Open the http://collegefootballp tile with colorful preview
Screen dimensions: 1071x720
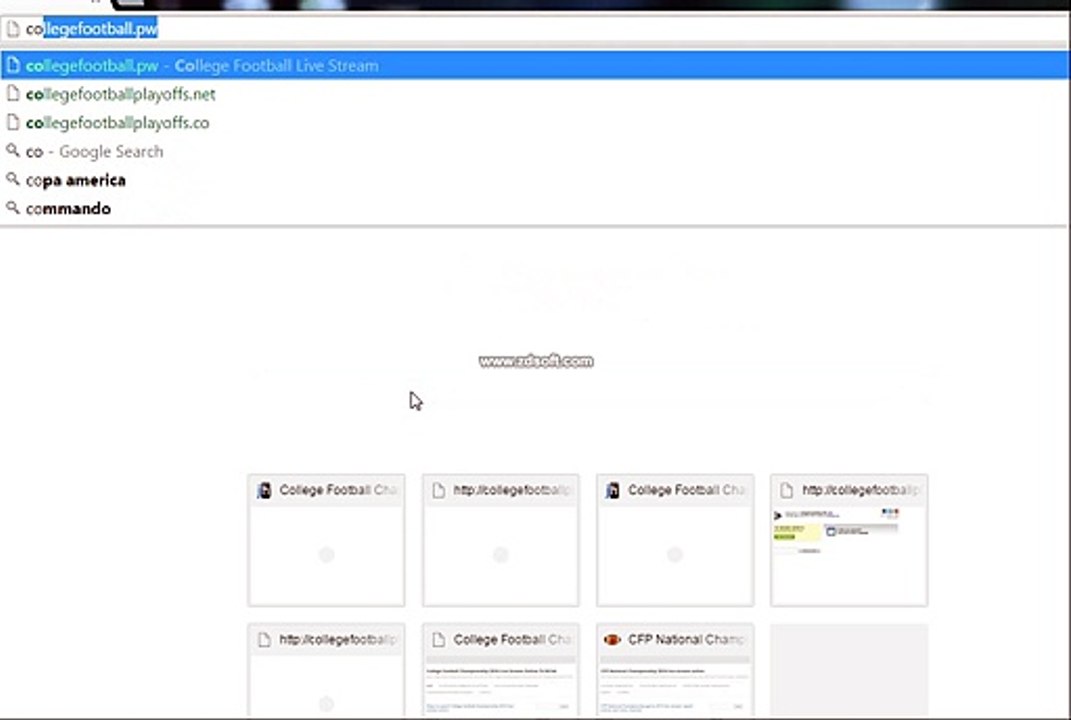tap(849, 540)
